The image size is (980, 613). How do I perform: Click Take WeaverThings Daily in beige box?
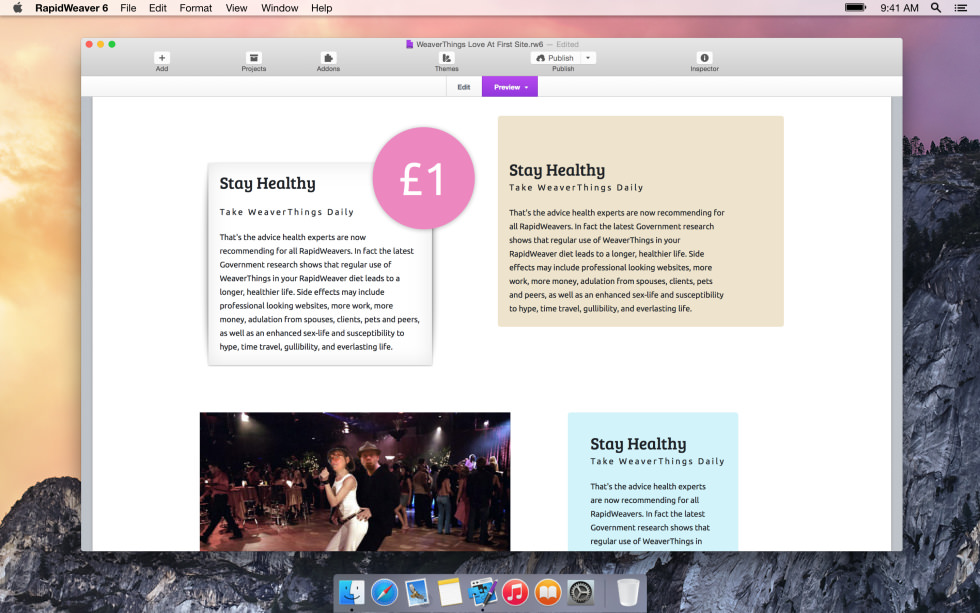tap(576, 187)
